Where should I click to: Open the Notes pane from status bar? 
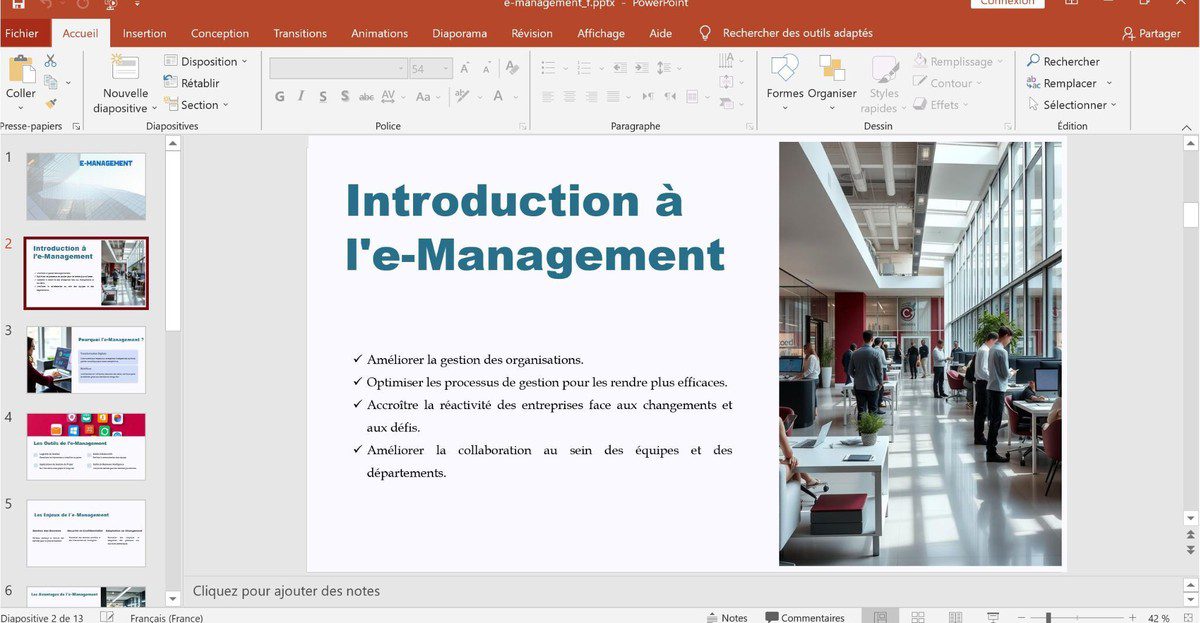pyautogui.click(x=727, y=618)
